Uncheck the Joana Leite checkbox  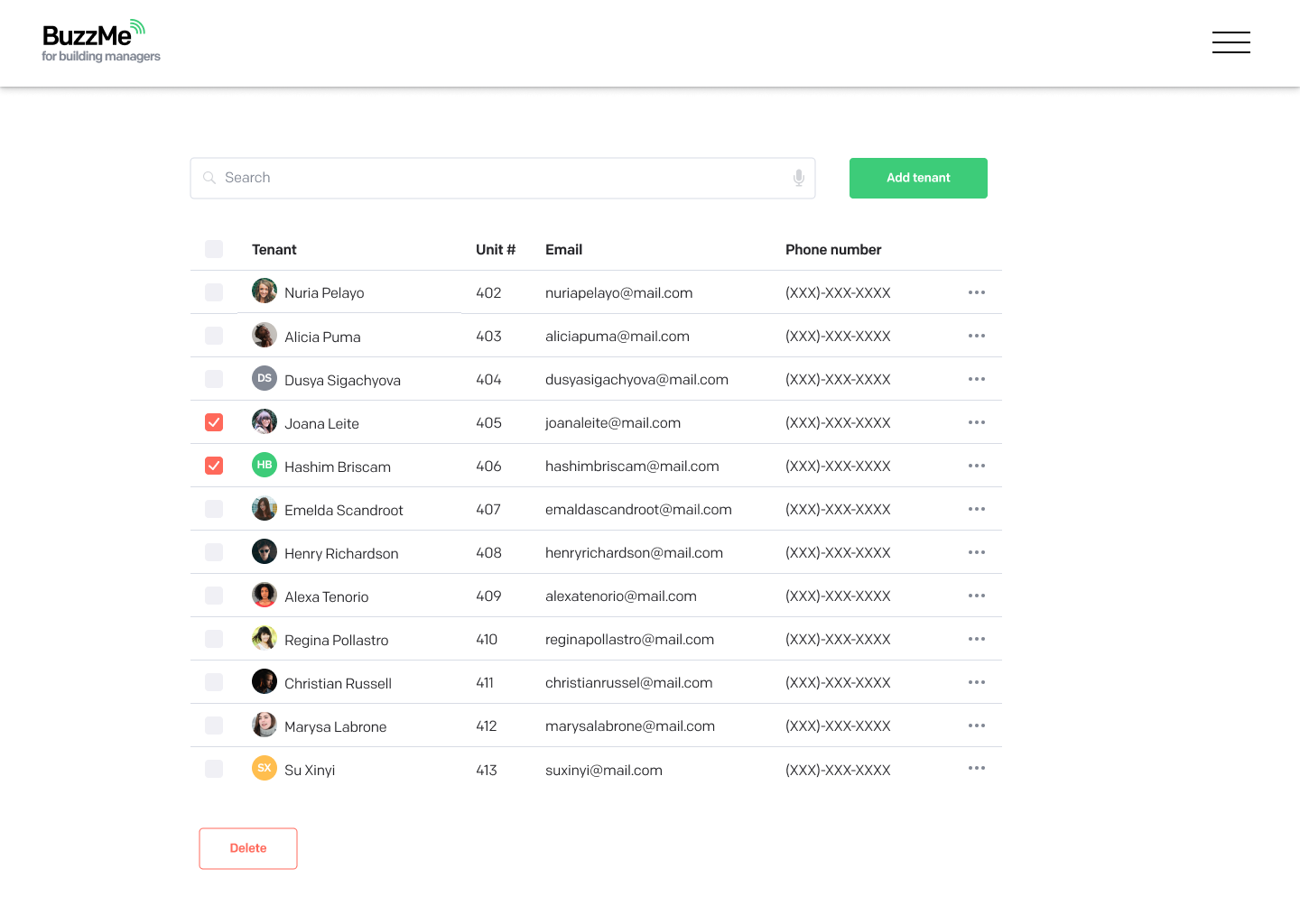[214, 422]
